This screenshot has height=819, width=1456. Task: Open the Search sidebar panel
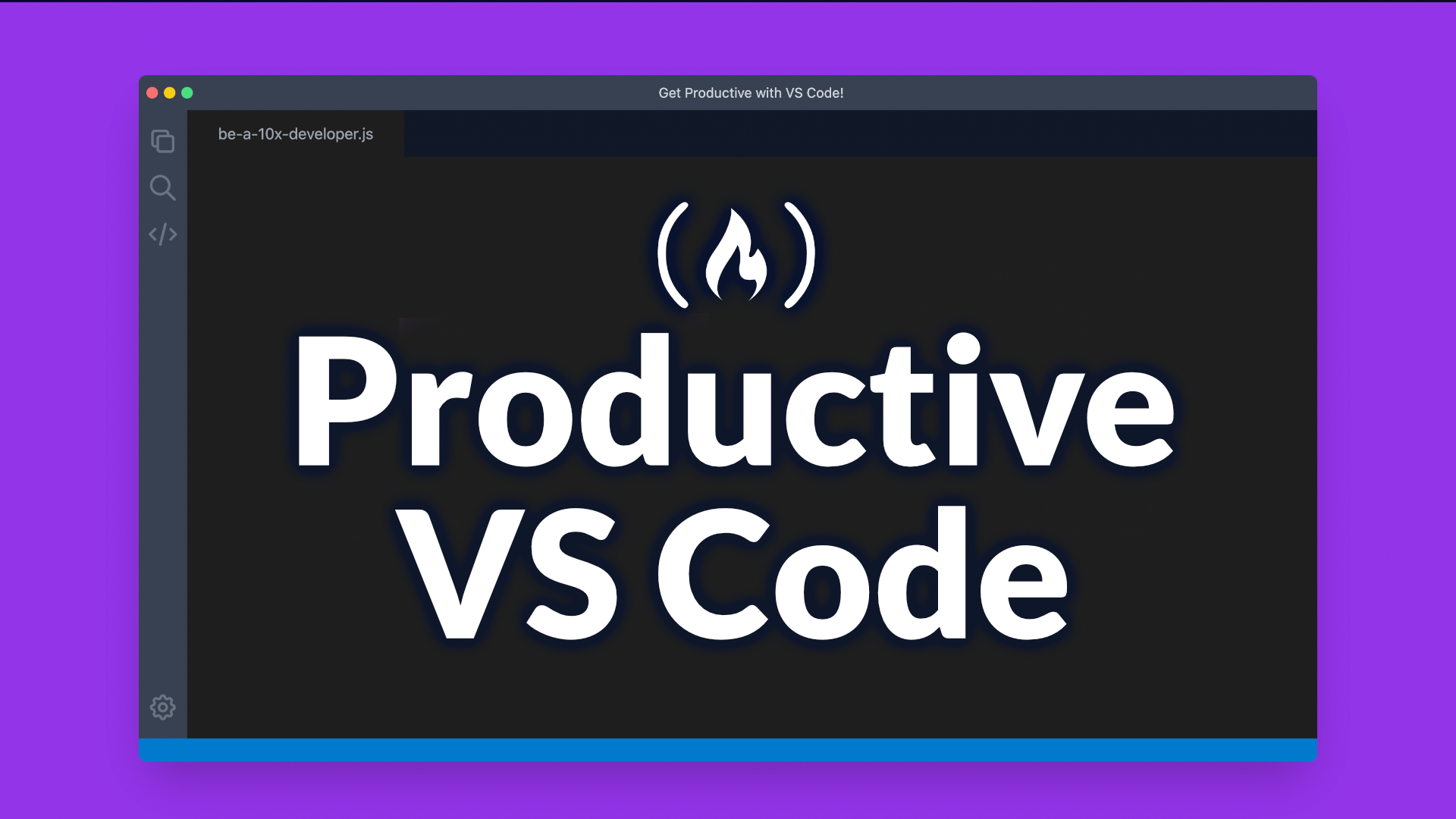click(x=163, y=188)
